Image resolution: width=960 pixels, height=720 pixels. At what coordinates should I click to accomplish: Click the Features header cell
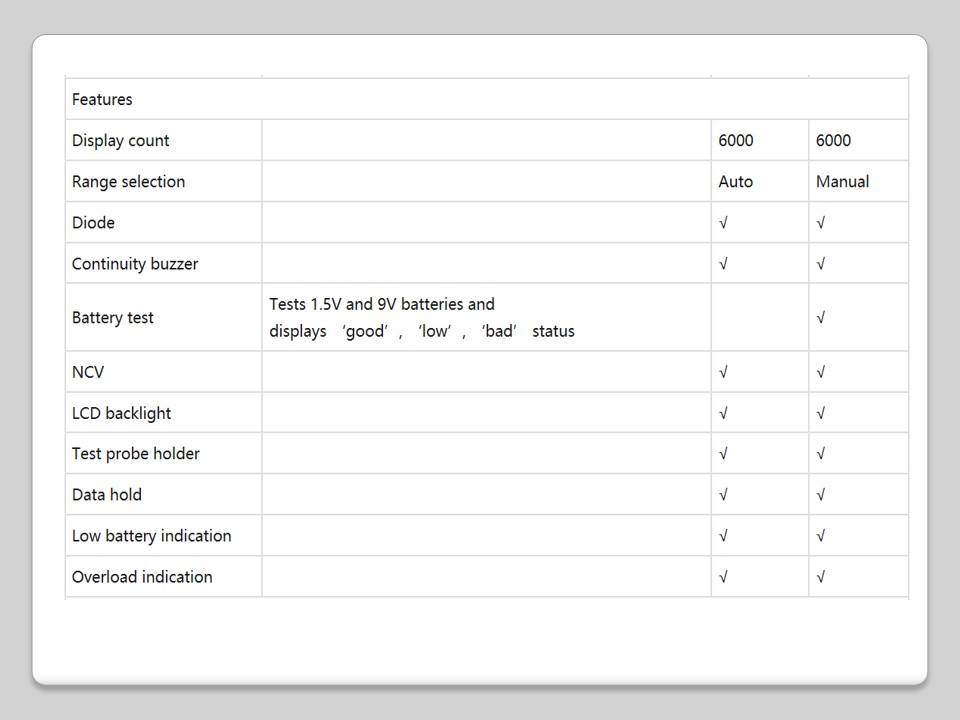102,99
